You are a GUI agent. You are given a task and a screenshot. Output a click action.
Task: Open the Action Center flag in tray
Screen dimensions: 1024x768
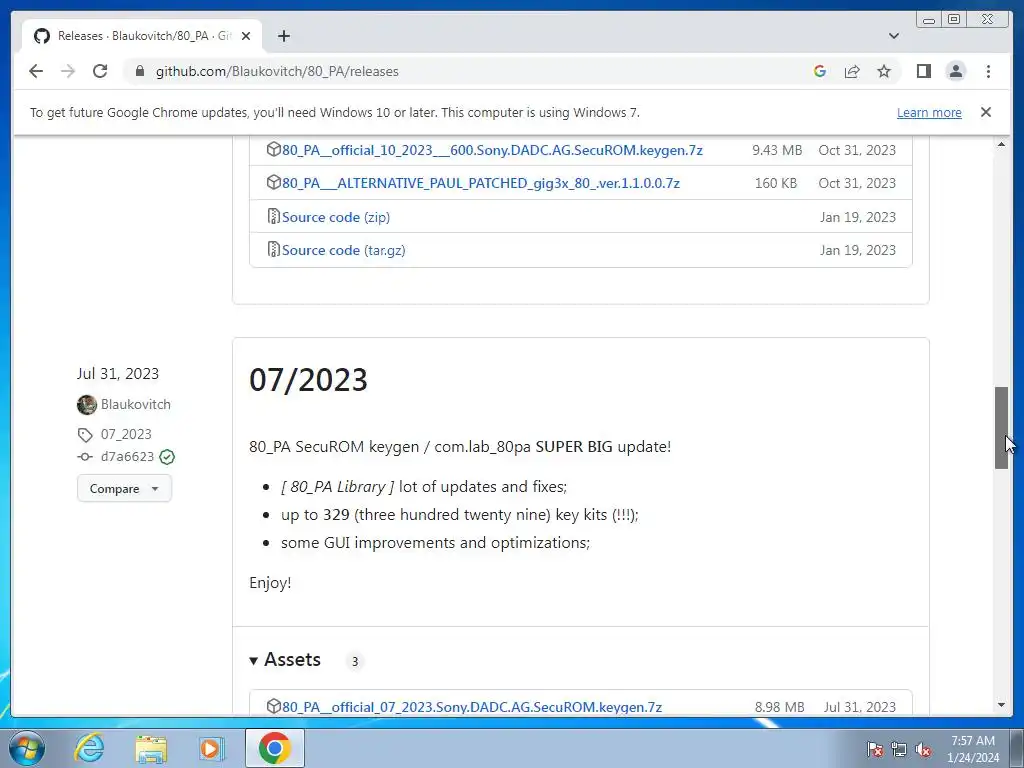point(875,750)
